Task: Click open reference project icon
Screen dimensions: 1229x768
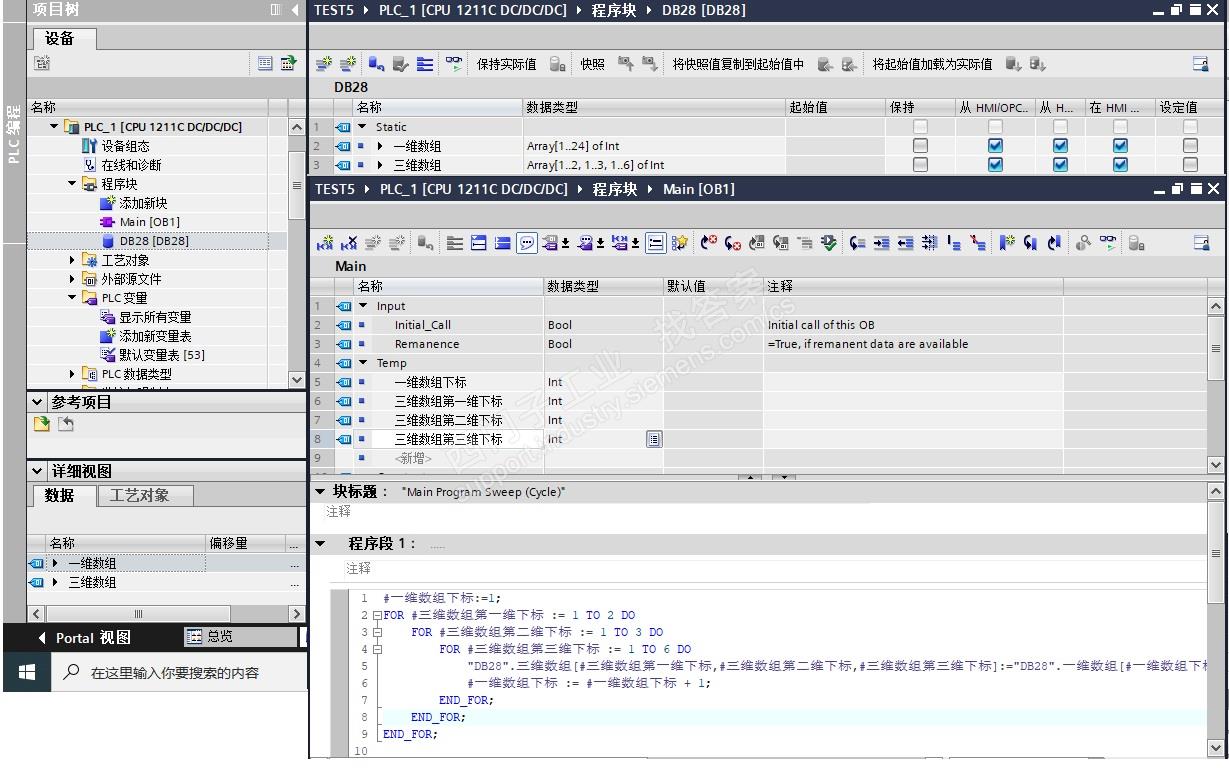Action: (x=43, y=424)
